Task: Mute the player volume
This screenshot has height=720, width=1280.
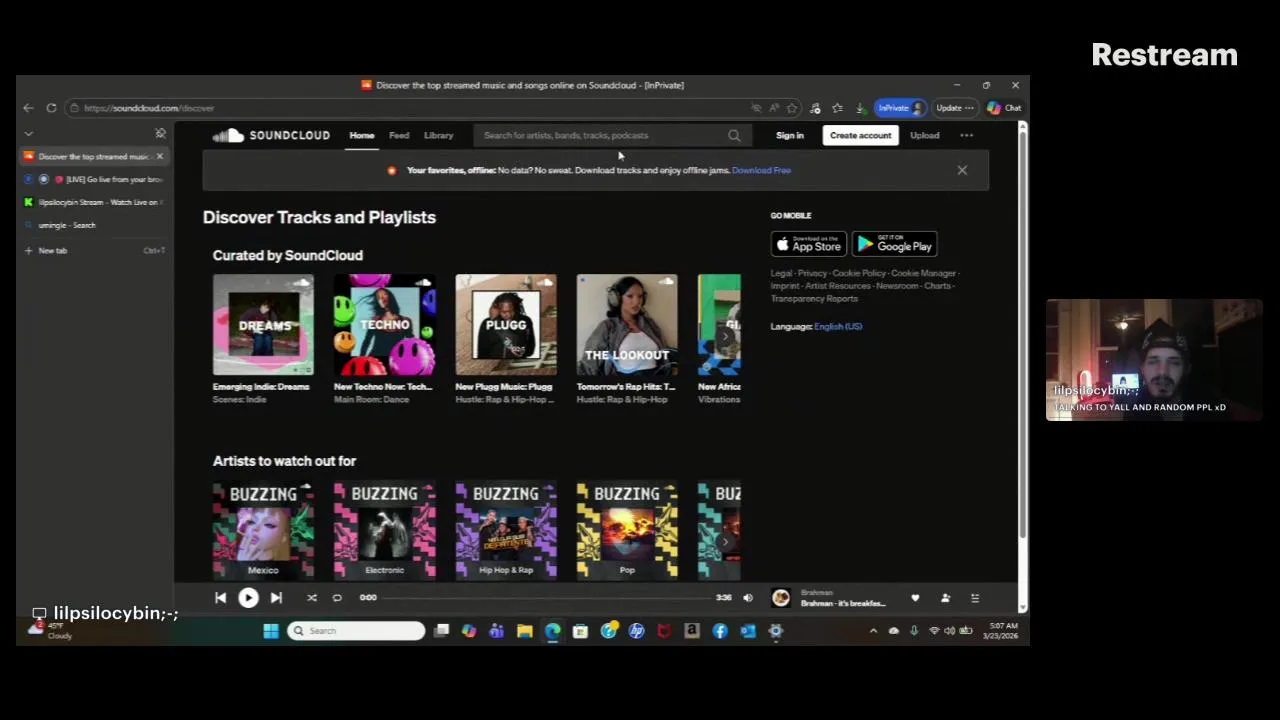Action: pyautogui.click(x=747, y=598)
